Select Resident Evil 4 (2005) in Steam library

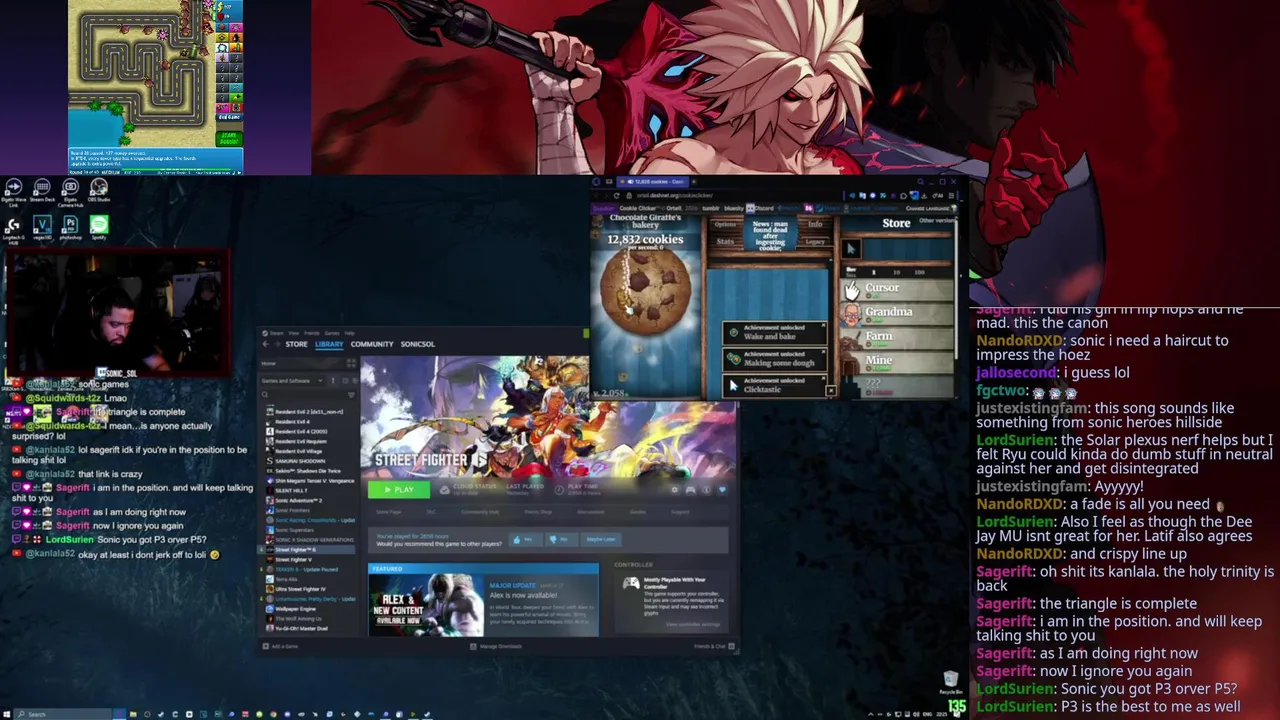tap(300, 431)
